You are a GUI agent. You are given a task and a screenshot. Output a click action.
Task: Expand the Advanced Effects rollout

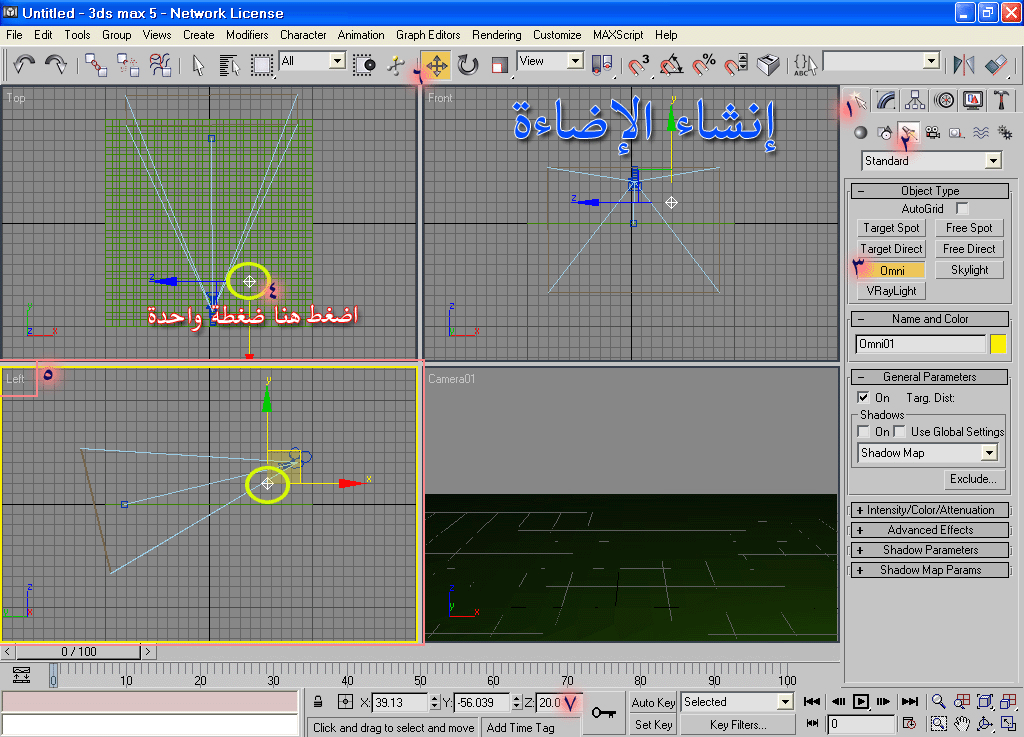coord(930,530)
